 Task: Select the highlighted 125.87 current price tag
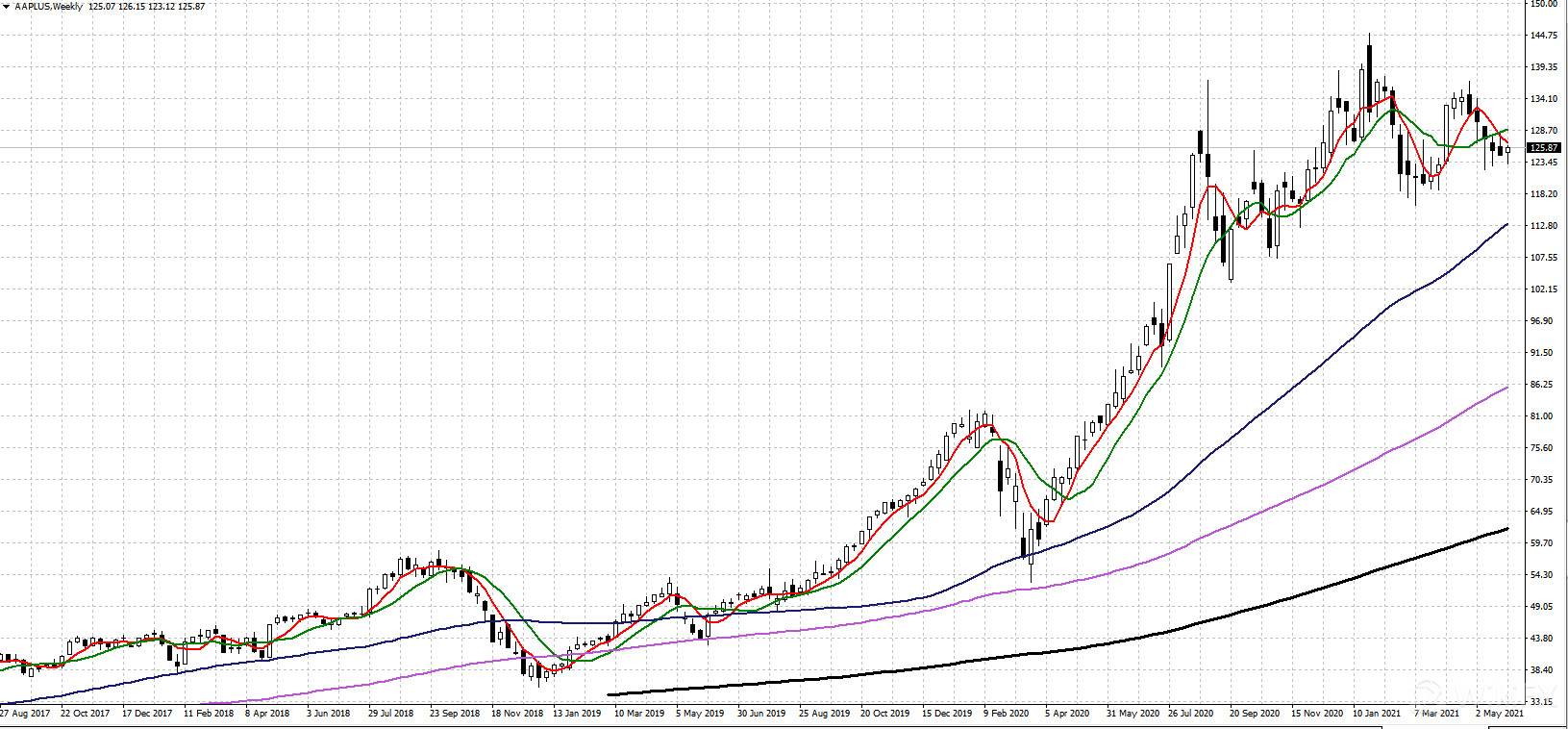pos(1544,148)
